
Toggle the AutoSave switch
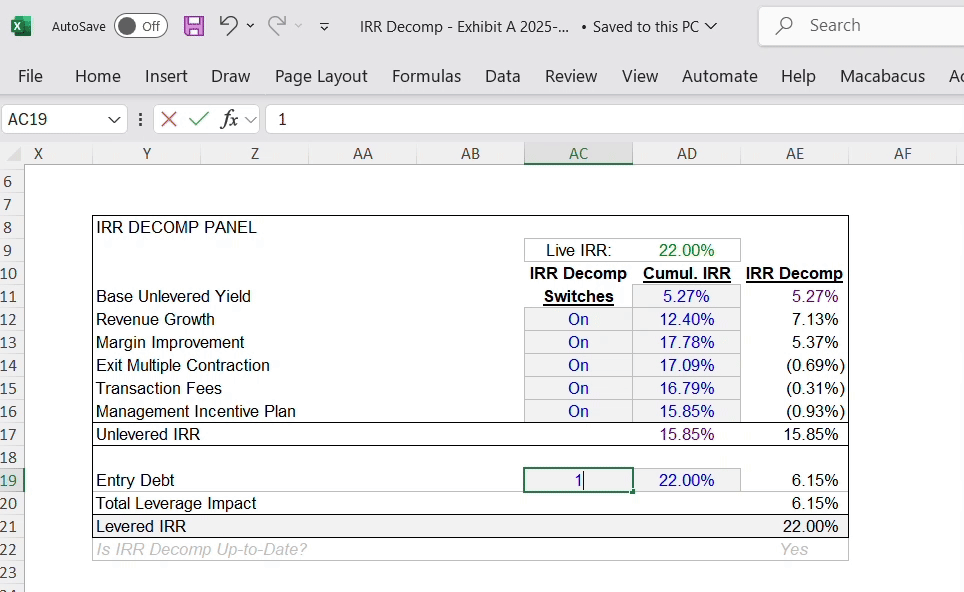140,26
